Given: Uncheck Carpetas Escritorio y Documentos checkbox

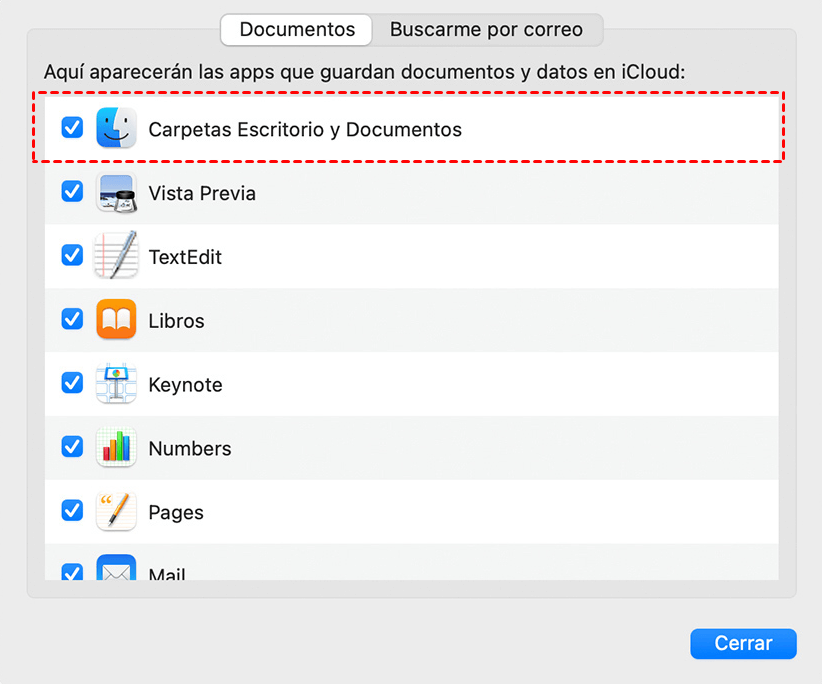Looking at the screenshot, I should coord(72,128).
